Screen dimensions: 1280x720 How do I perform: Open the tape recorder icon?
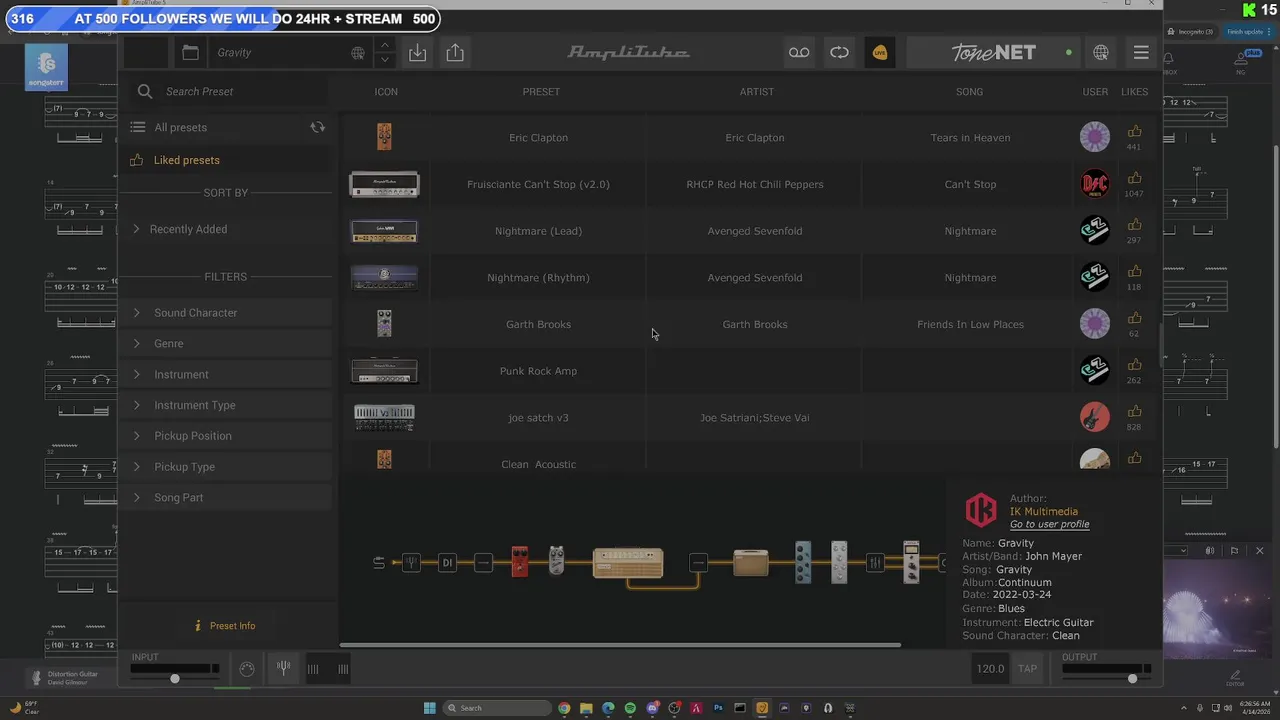click(799, 53)
